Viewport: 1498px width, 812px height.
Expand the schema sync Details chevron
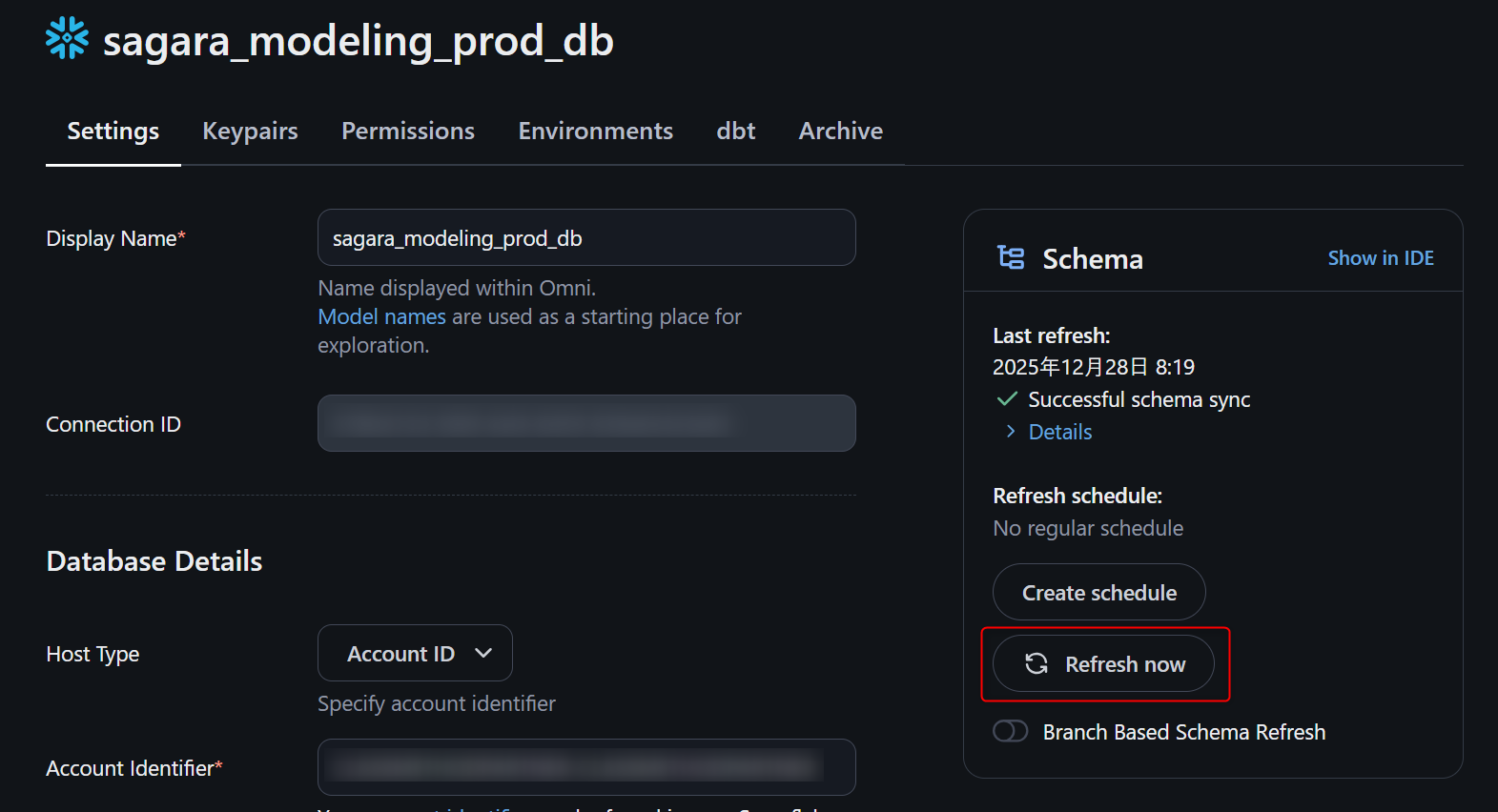1011,432
